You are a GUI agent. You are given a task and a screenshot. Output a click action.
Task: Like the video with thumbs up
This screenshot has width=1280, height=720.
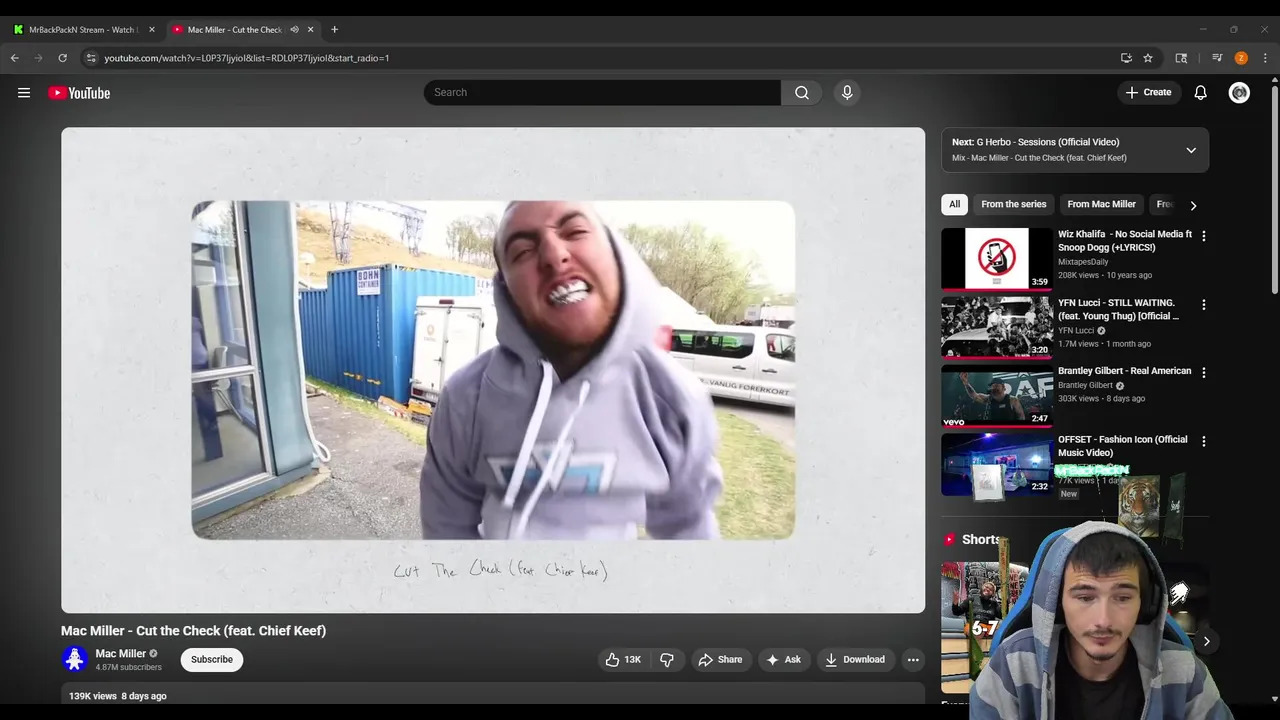pyautogui.click(x=623, y=659)
